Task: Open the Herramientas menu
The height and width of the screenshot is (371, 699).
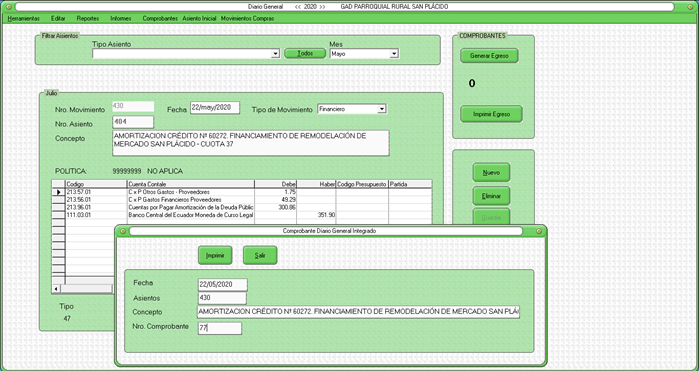Action: 24,18
